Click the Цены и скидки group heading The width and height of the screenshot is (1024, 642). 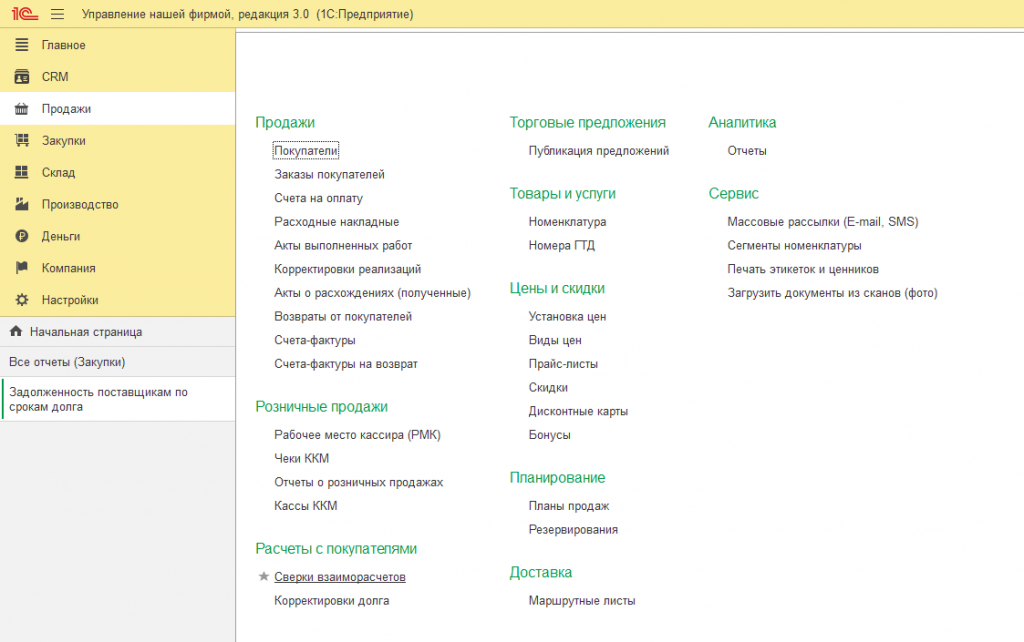coord(557,288)
